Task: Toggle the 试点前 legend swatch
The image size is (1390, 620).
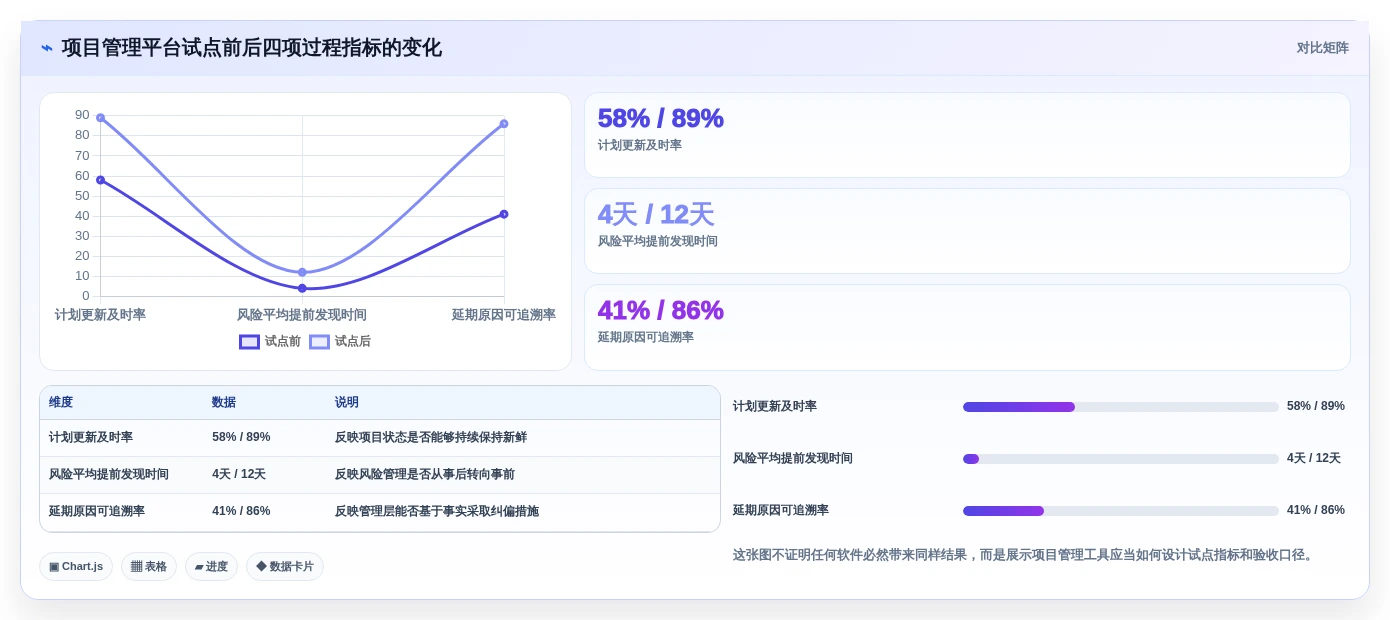Action: (249, 342)
